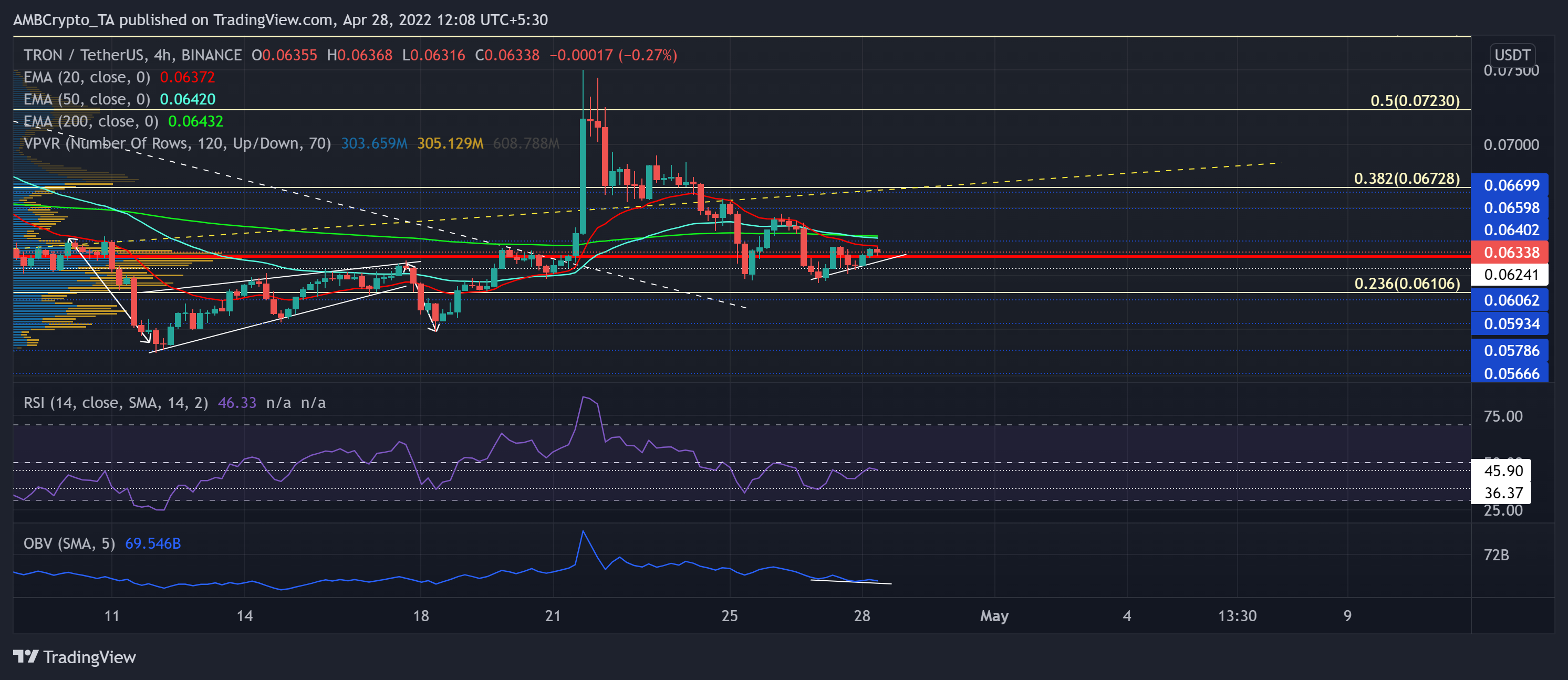The image size is (1568, 680).
Task: Click the 0.05786 blue price tag
Action: 1511,350
